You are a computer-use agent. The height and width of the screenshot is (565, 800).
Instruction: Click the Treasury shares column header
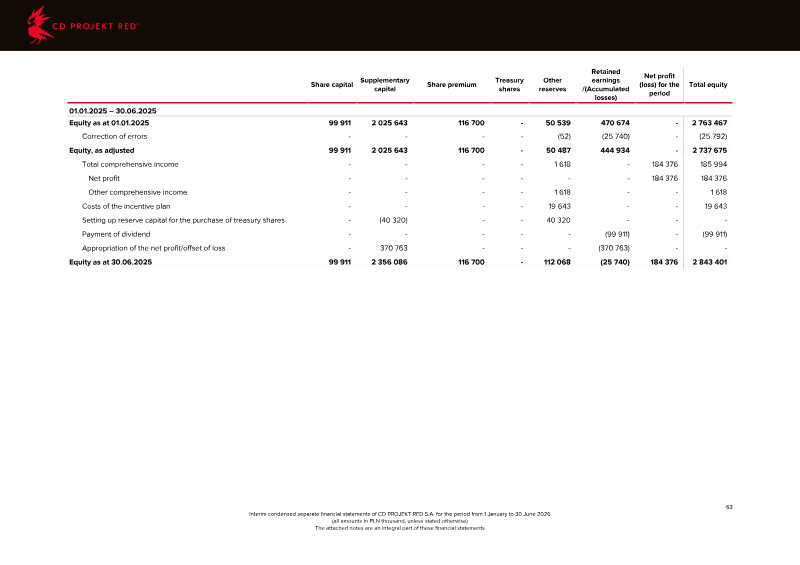[x=509, y=85]
